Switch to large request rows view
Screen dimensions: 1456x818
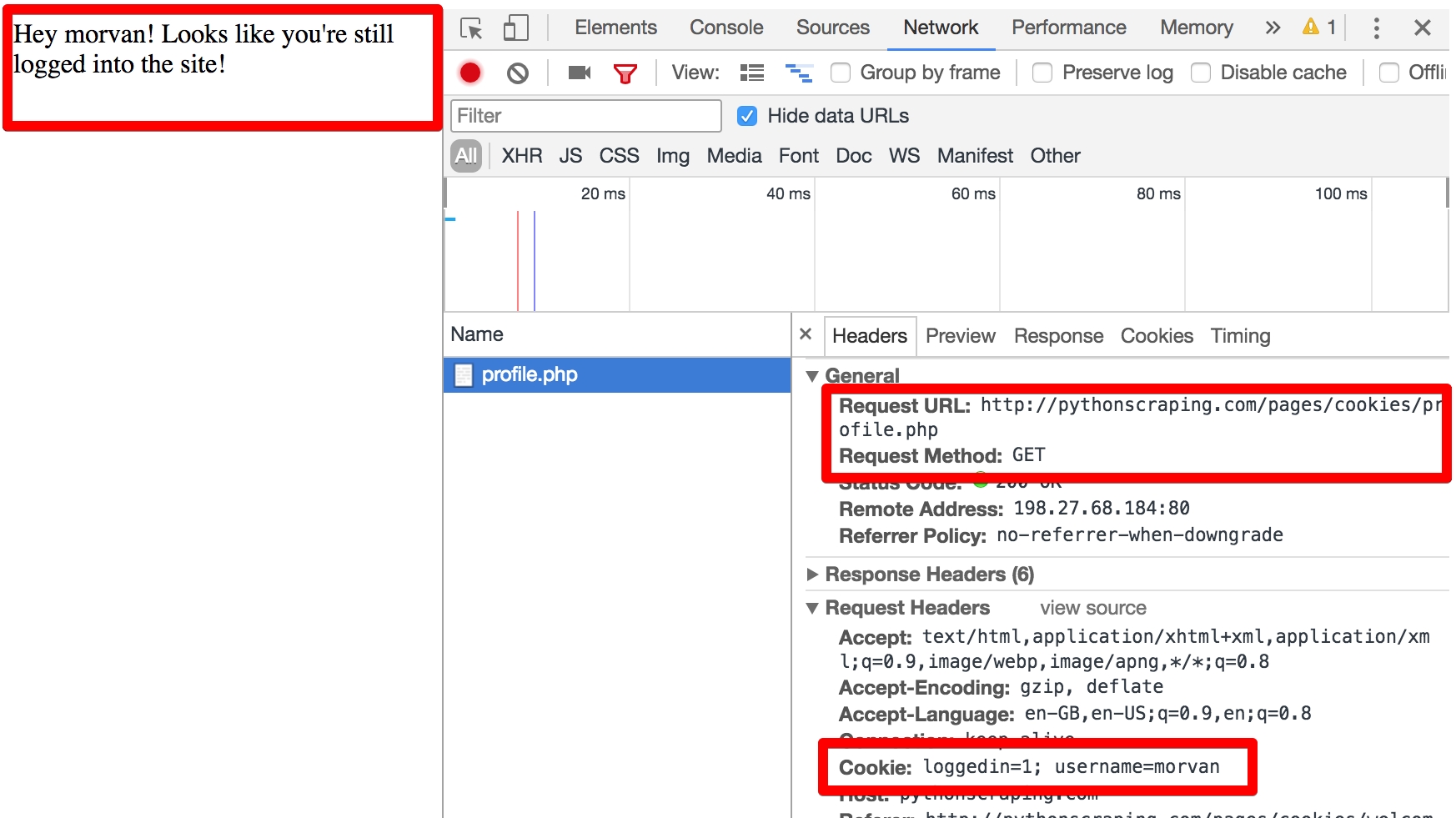pos(751,73)
